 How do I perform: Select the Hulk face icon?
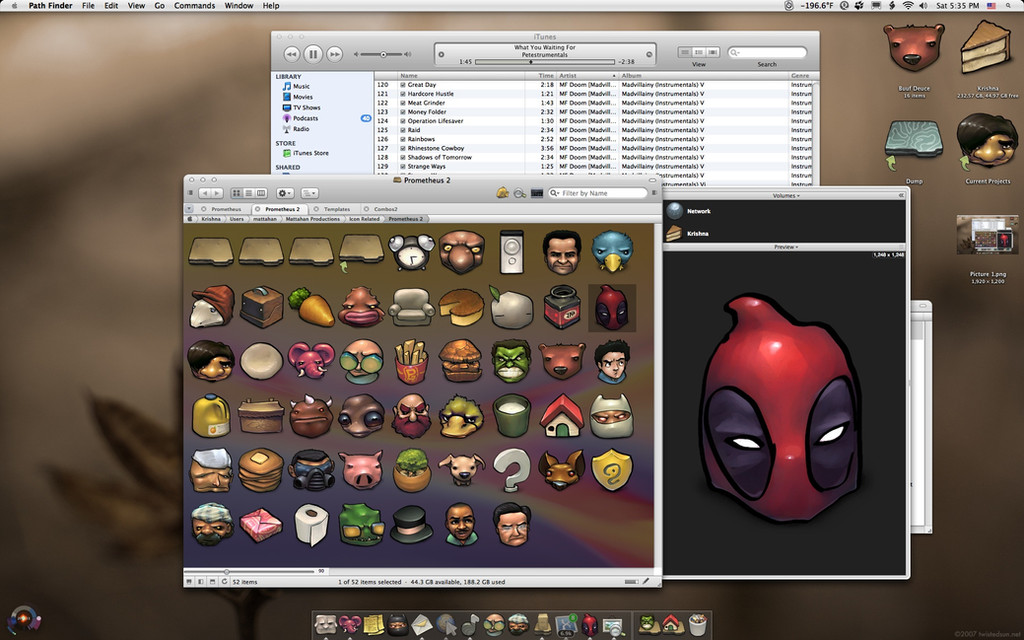click(x=511, y=360)
